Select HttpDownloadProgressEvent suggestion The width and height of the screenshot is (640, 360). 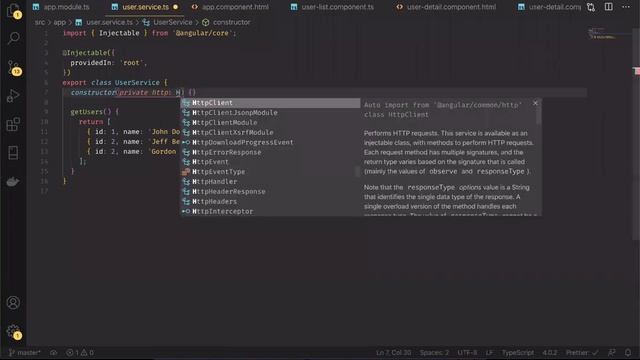pyautogui.click(x=271, y=142)
